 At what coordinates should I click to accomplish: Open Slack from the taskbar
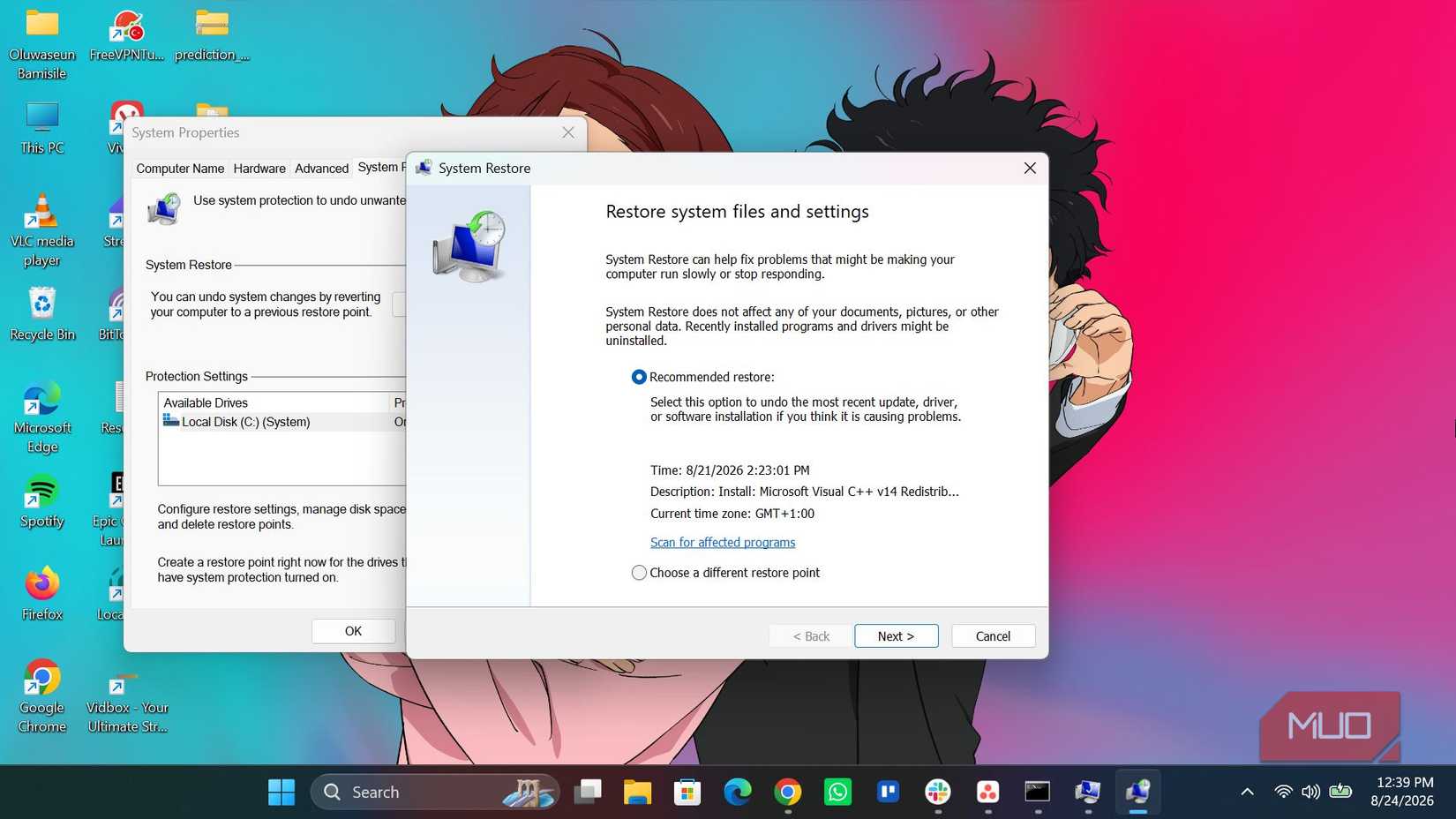tap(938, 792)
